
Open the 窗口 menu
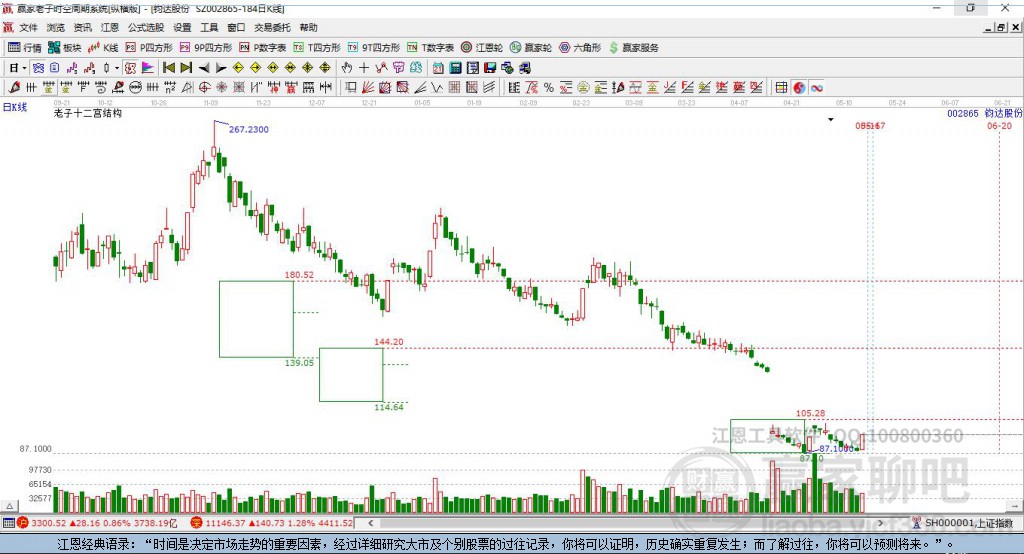coord(236,27)
